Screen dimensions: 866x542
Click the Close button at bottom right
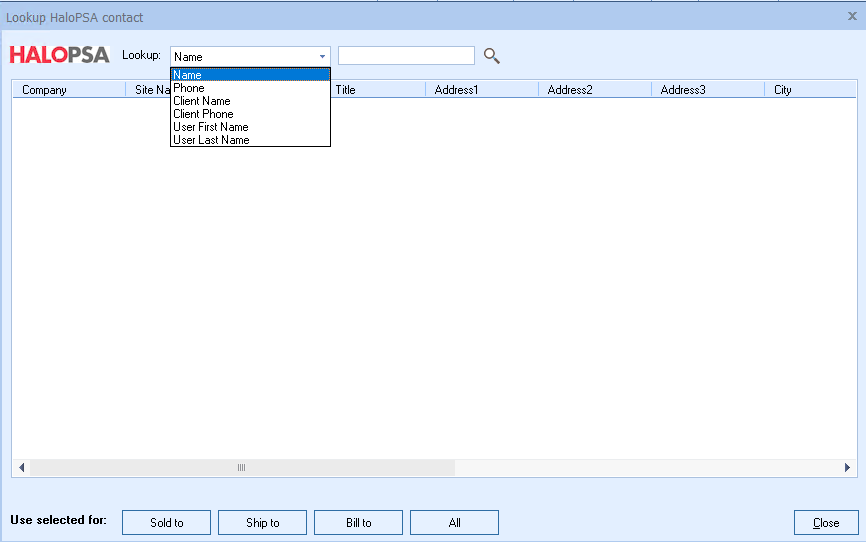[x=825, y=522]
